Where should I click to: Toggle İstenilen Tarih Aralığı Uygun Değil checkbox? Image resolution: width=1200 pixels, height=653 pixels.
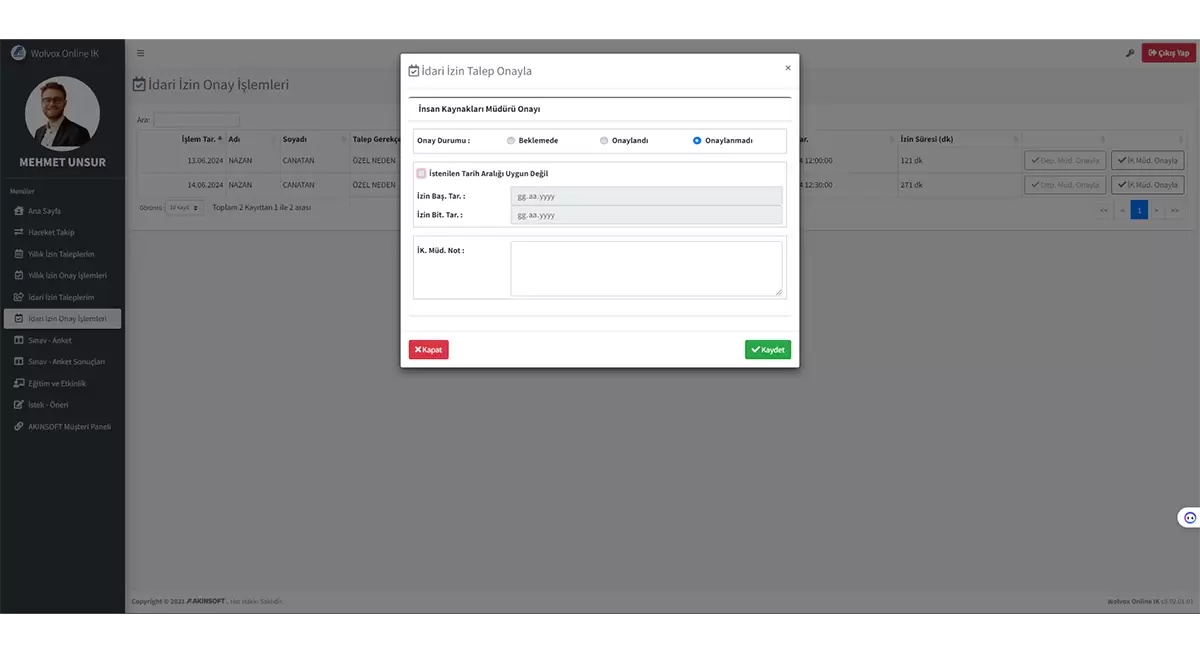[421, 173]
